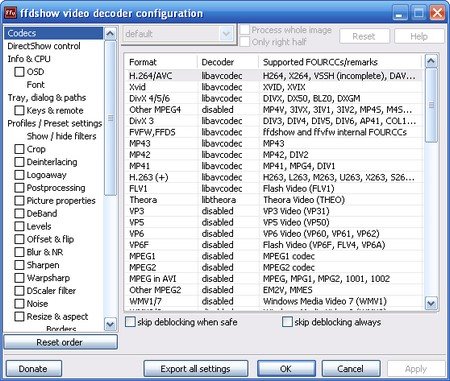Toggle Keys & remote checkbox
The image size is (450, 381).
coord(19,110)
